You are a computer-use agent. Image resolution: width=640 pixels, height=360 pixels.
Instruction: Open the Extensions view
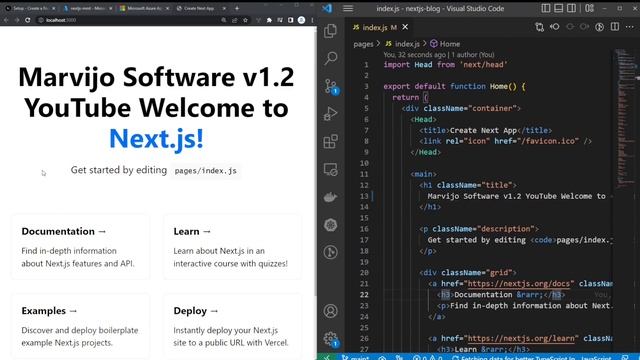tap(331, 142)
